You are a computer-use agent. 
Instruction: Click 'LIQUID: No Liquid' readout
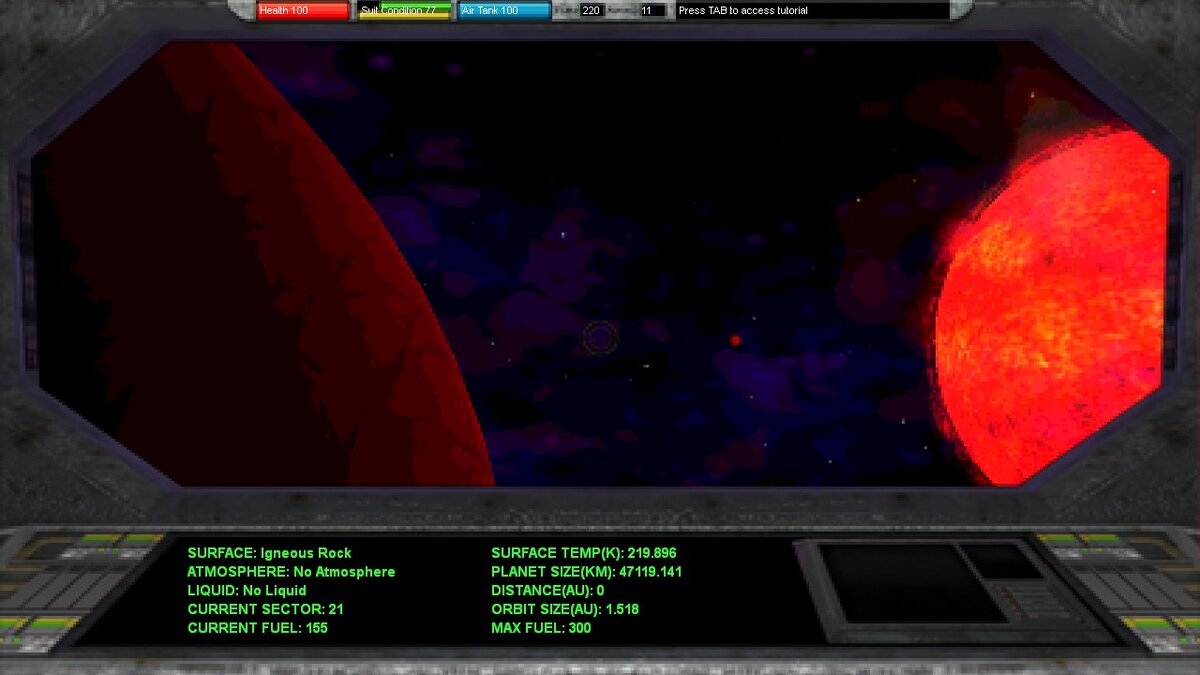pos(247,591)
